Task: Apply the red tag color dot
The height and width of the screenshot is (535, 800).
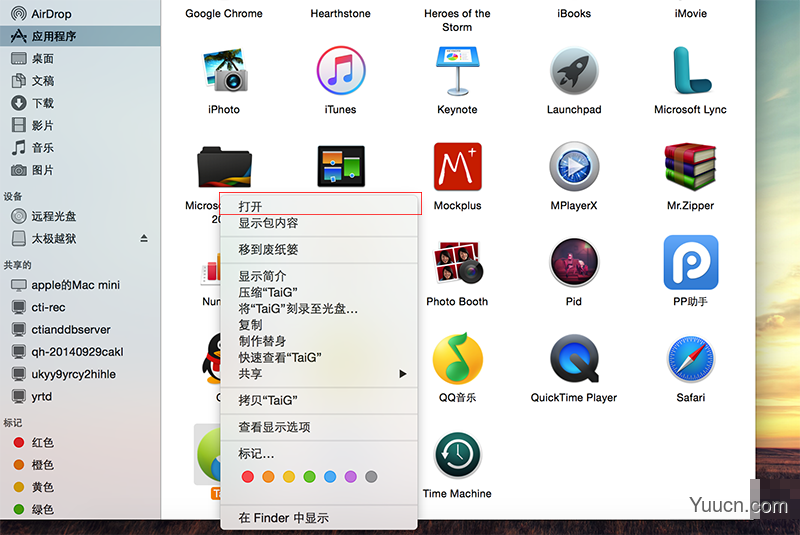Action: [x=248, y=477]
